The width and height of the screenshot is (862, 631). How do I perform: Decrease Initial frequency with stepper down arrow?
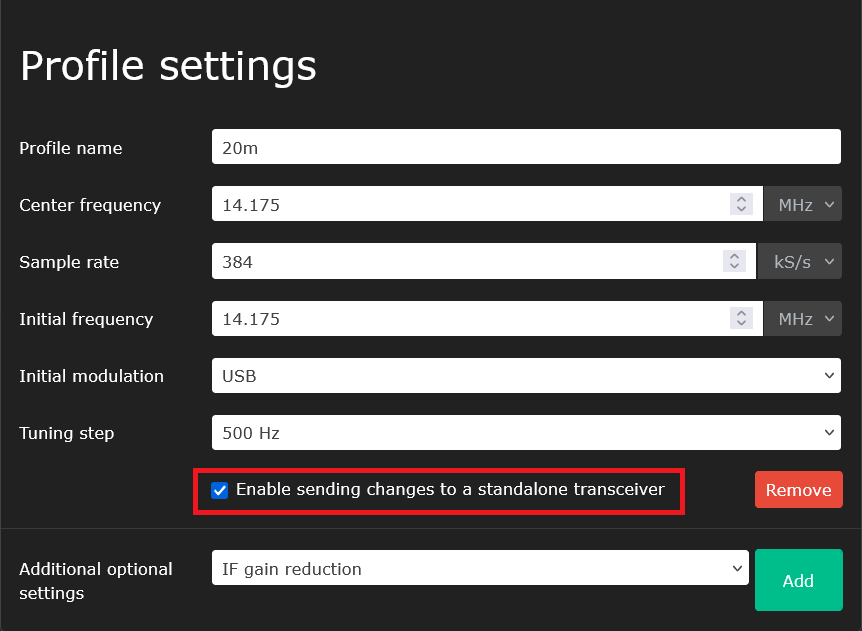point(741,324)
